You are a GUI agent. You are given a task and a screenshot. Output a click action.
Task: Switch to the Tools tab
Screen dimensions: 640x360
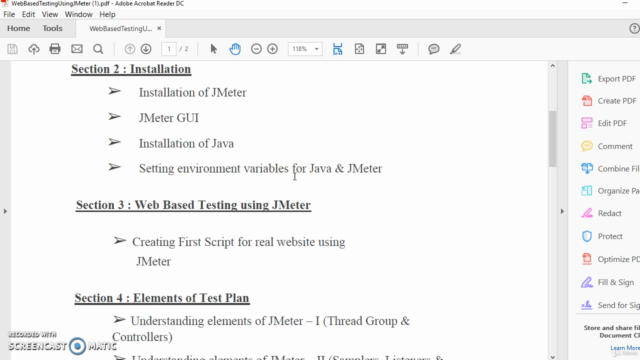(52, 29)
